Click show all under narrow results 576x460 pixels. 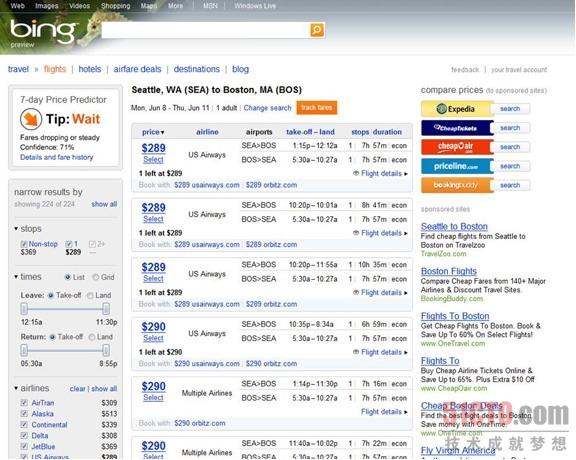pyautogui.click(x=104, y=204)
